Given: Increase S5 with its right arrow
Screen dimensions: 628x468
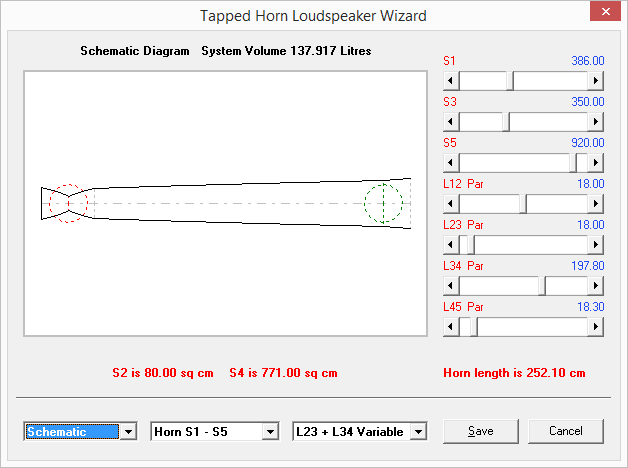Looking at the screenshot, I should (596, 163).
